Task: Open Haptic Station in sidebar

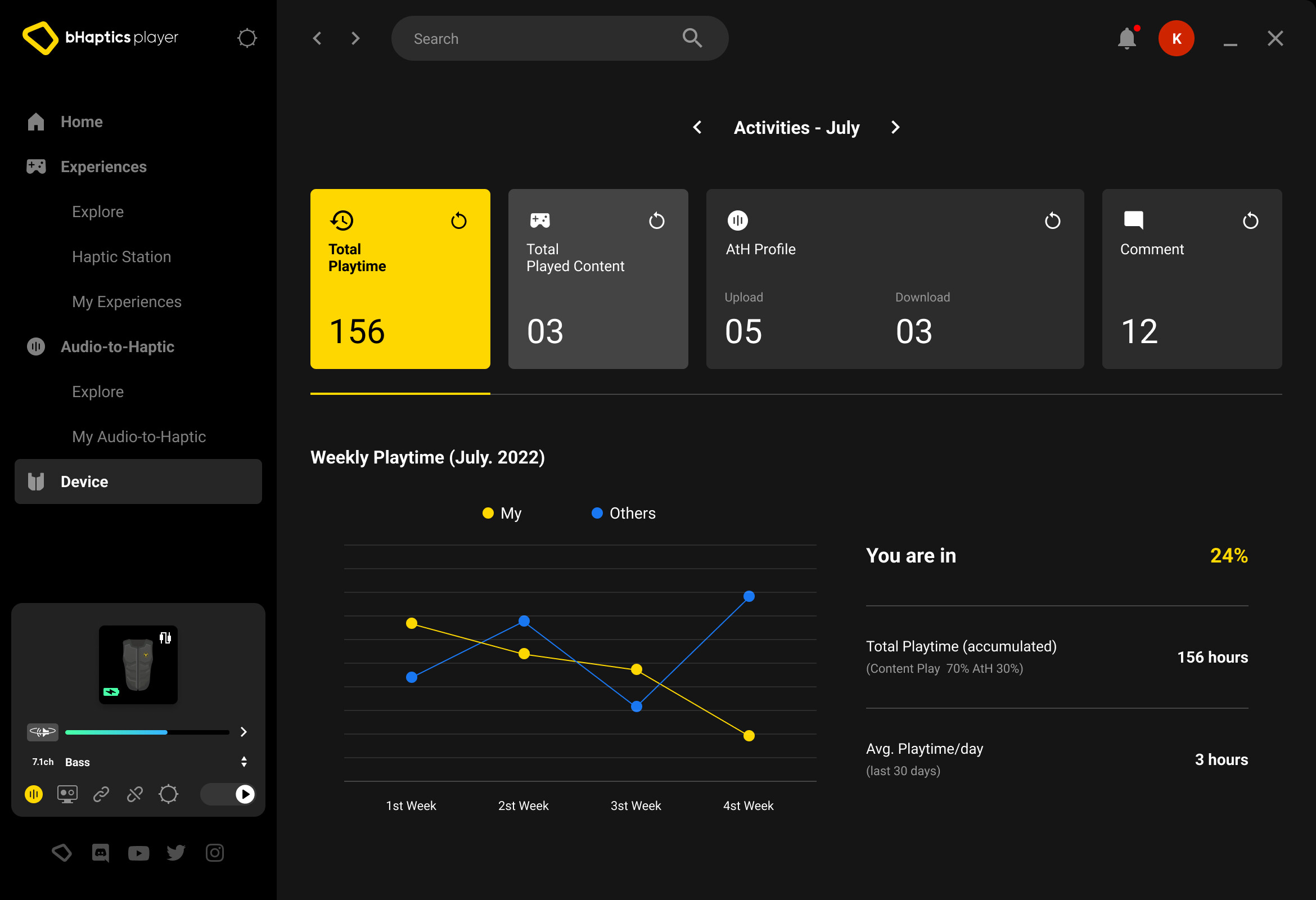Action: 121,256
